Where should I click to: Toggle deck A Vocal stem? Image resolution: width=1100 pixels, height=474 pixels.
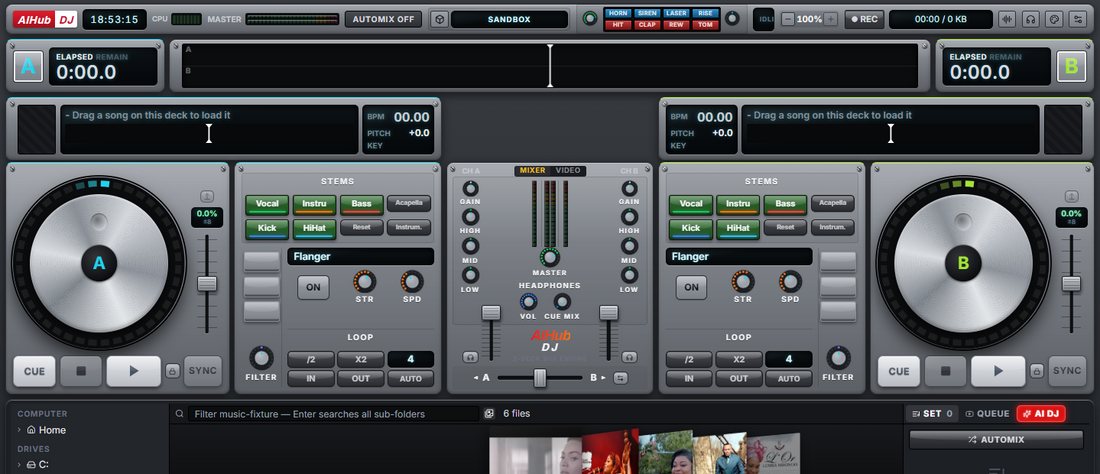pyautogui.click(x=267, y=204)
